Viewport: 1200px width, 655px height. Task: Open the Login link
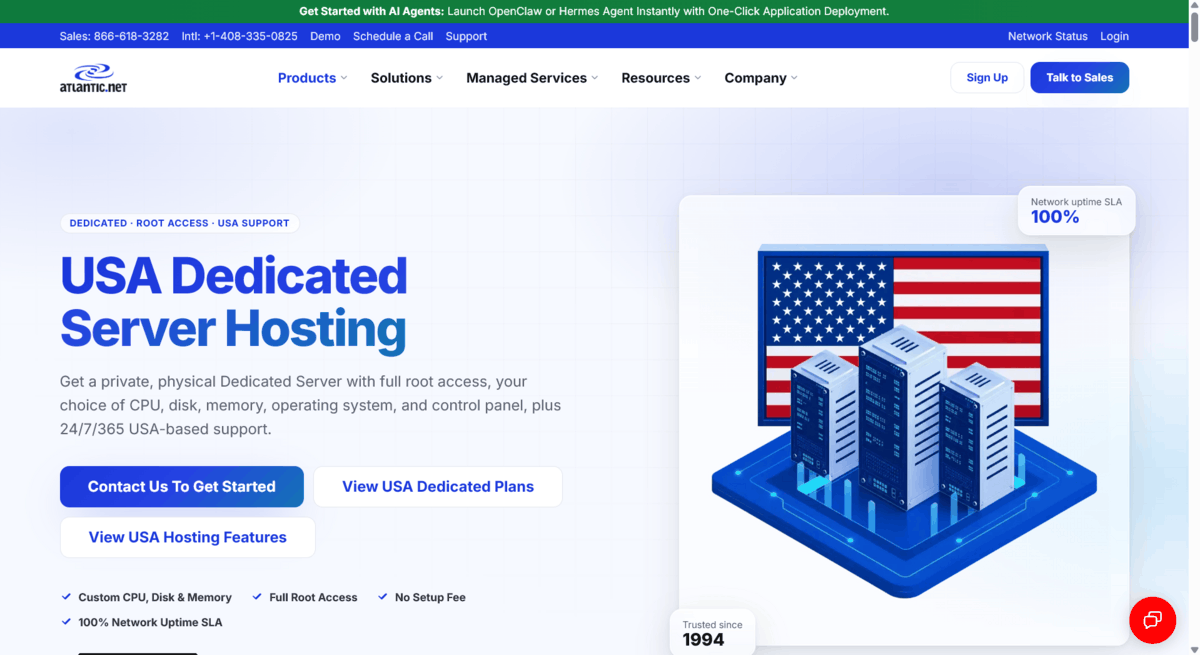1114,36
